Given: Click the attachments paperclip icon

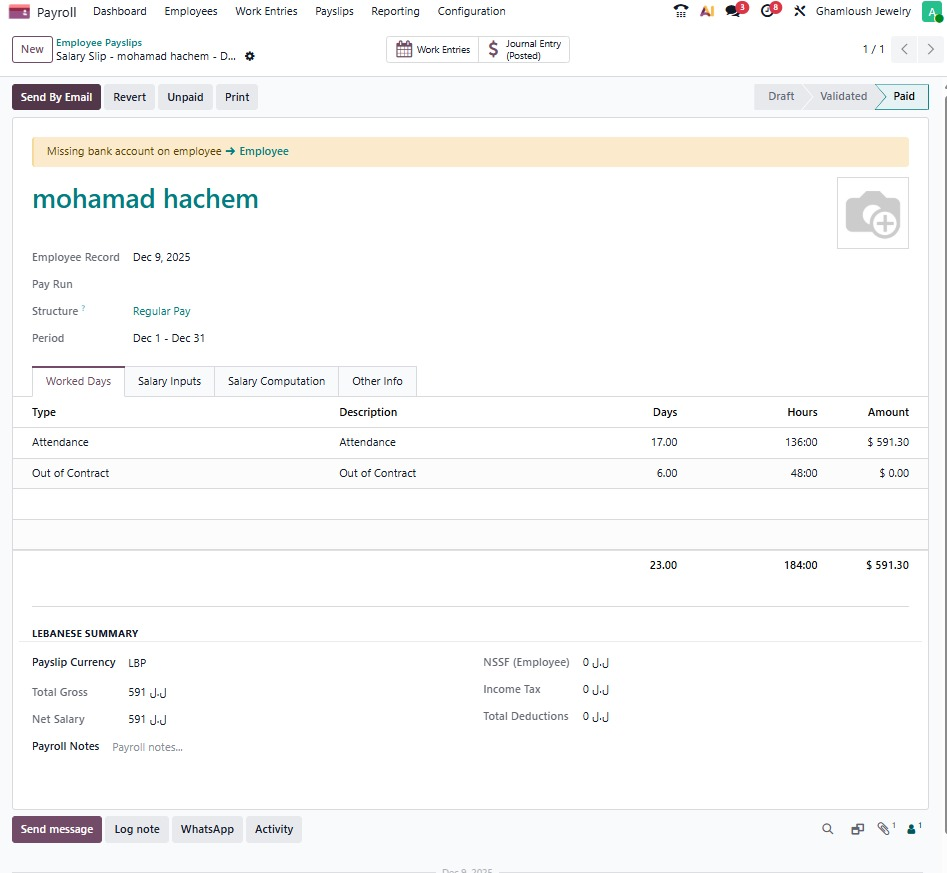Looking at the screenshot, I should 884,829.
